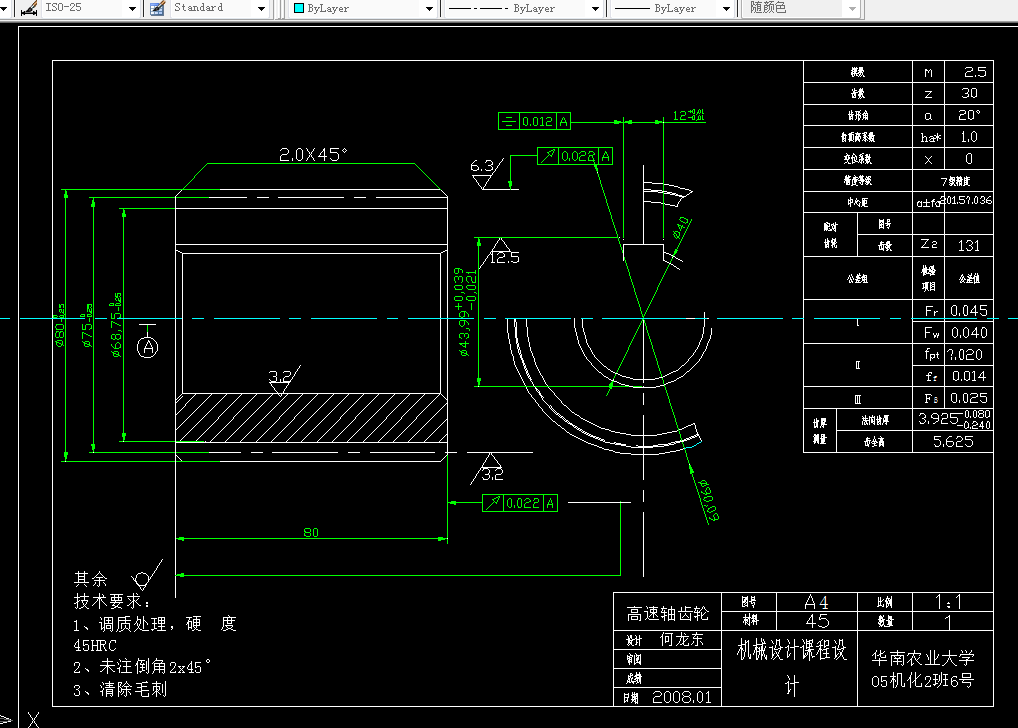This screenshot has width=1018, height=728.
Task: Click the UCS X axis icon
Action: pyautogui.click(x=33, y=720)
